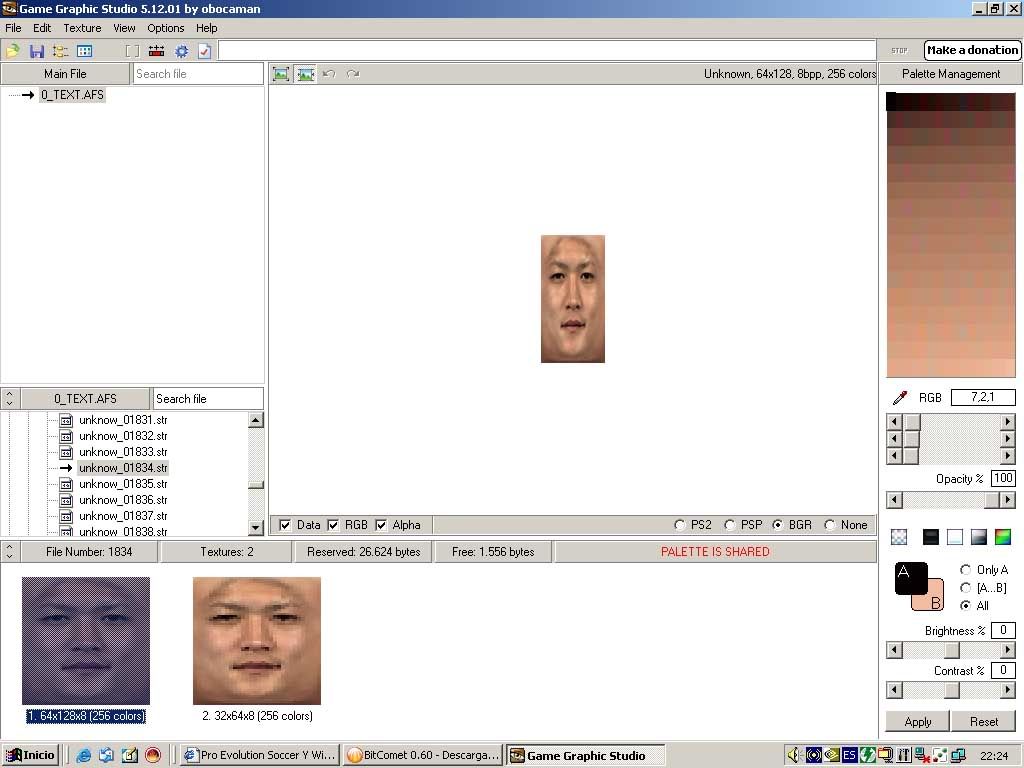Open the Edit menu
This screenshot has height=768, width=1024.
click(42, 28)
